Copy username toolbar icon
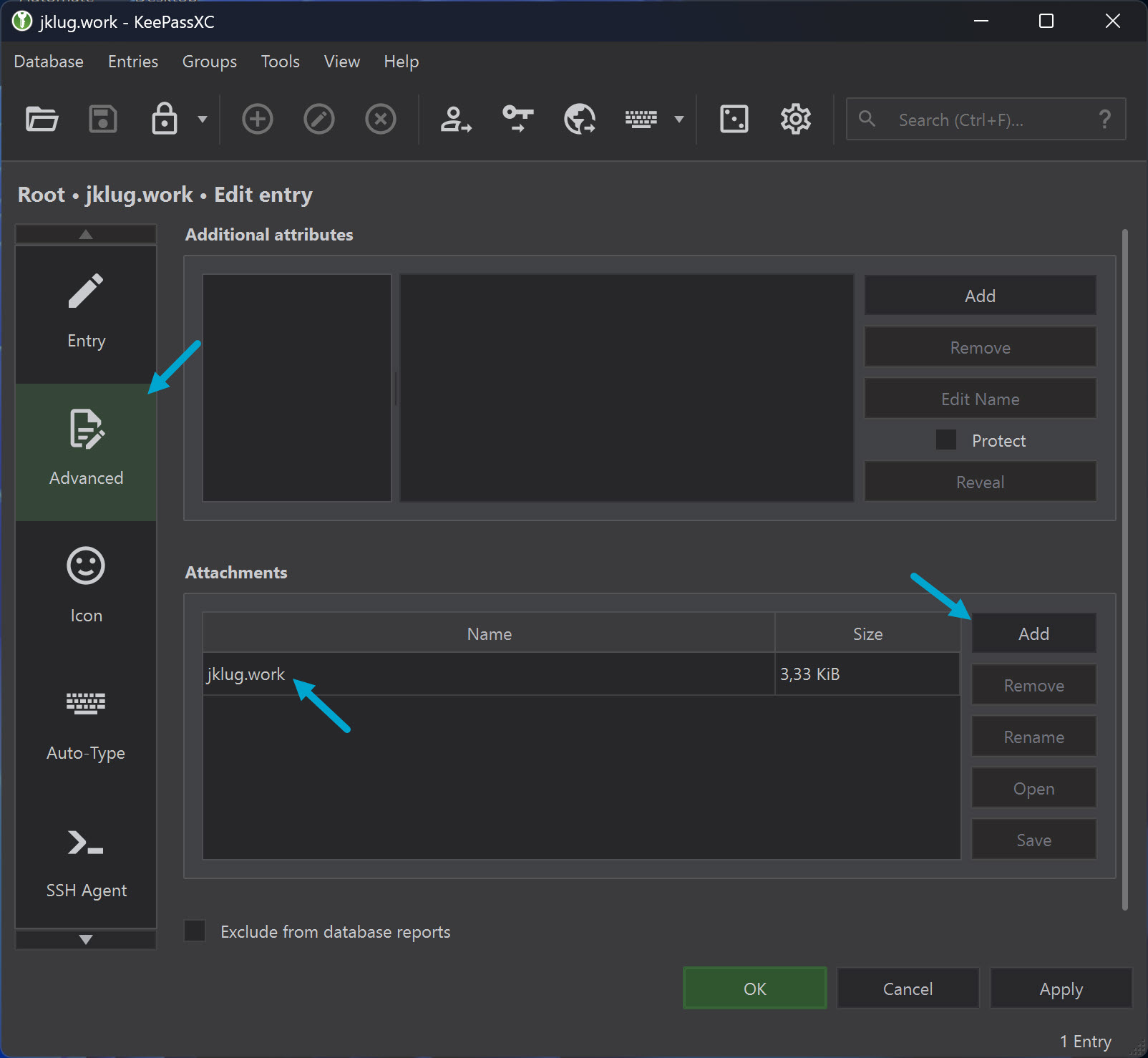 pyautogui.click(x=456, y=119)
